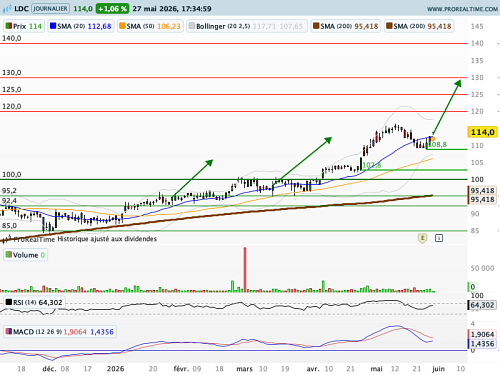Image resolution: width=500 pixels, height=375 pixels.
Task: Open the RSI (14) 64,302 legend
Action: [34, 302]
